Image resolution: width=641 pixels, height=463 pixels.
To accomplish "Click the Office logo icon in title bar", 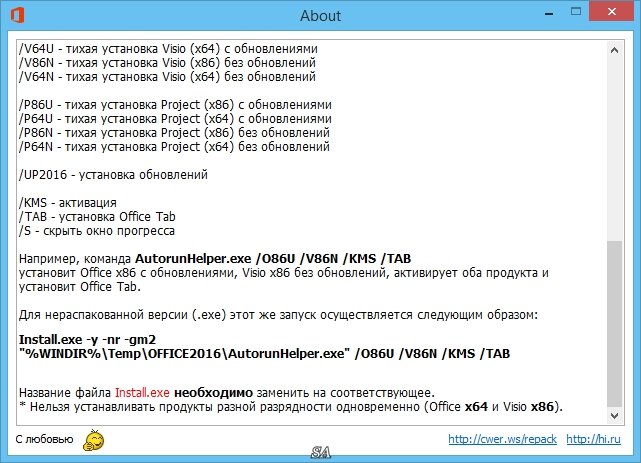I will (17, 16).
